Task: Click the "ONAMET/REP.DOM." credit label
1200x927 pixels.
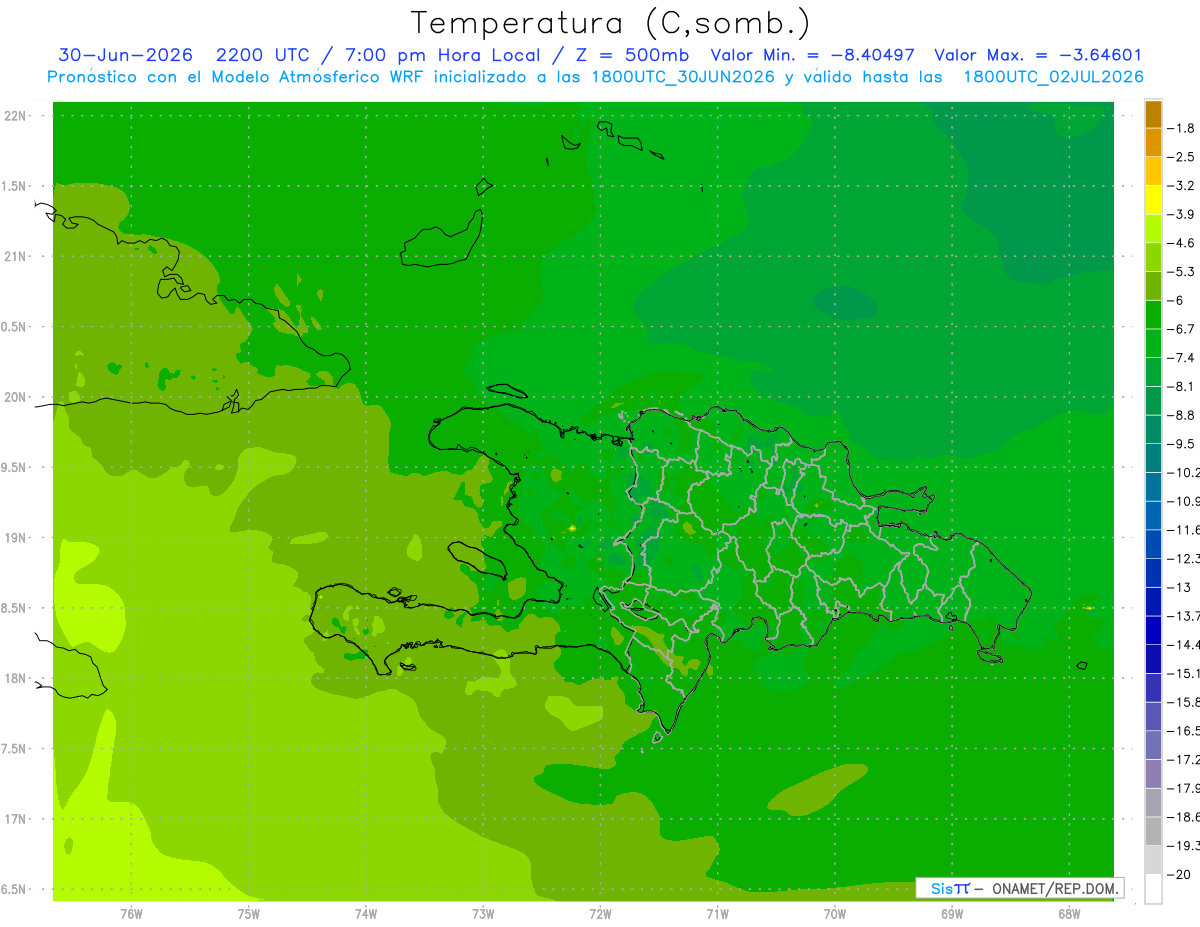Action: pos(1054,888)
